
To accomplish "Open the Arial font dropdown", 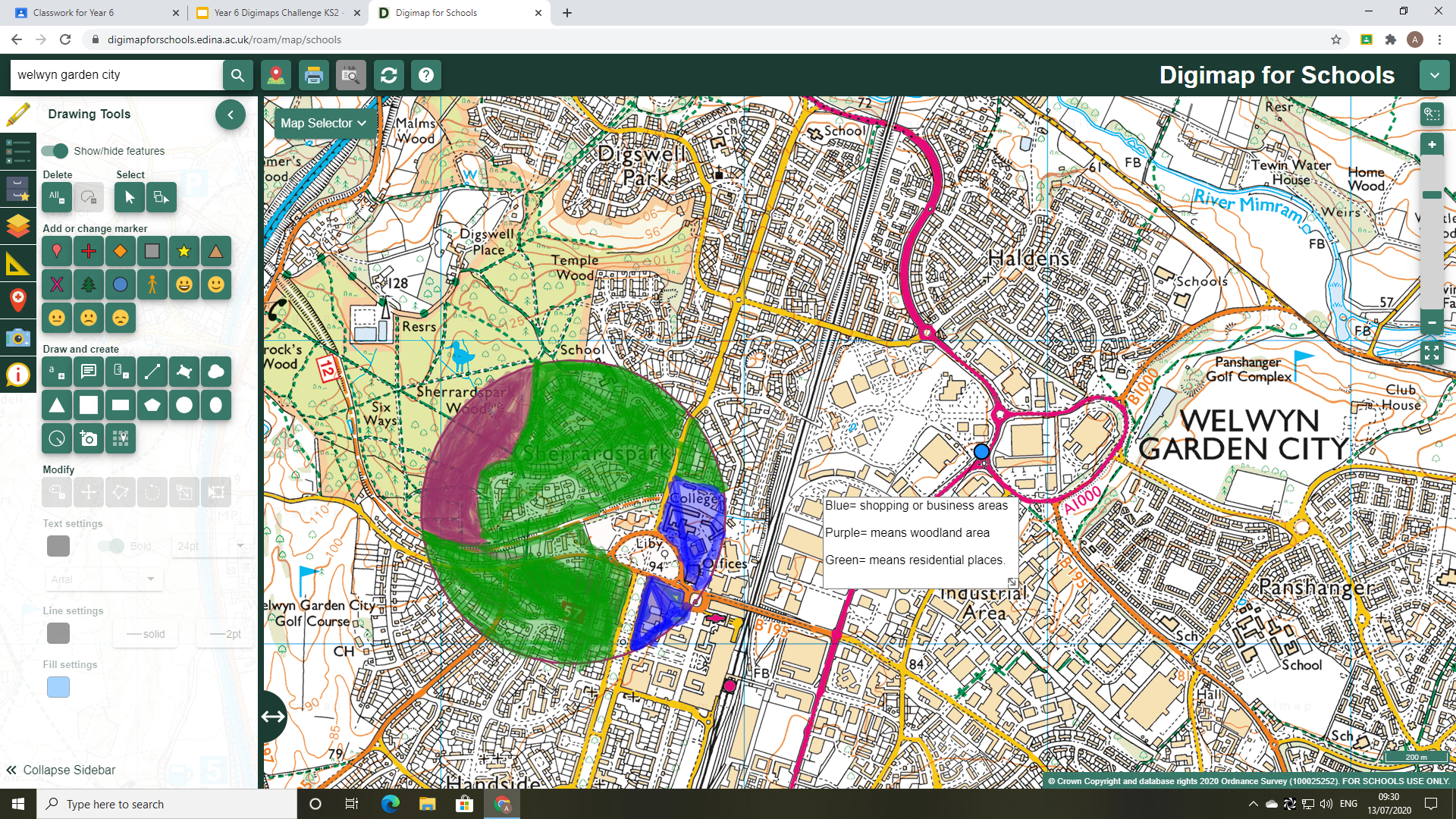I will (103, 579).
